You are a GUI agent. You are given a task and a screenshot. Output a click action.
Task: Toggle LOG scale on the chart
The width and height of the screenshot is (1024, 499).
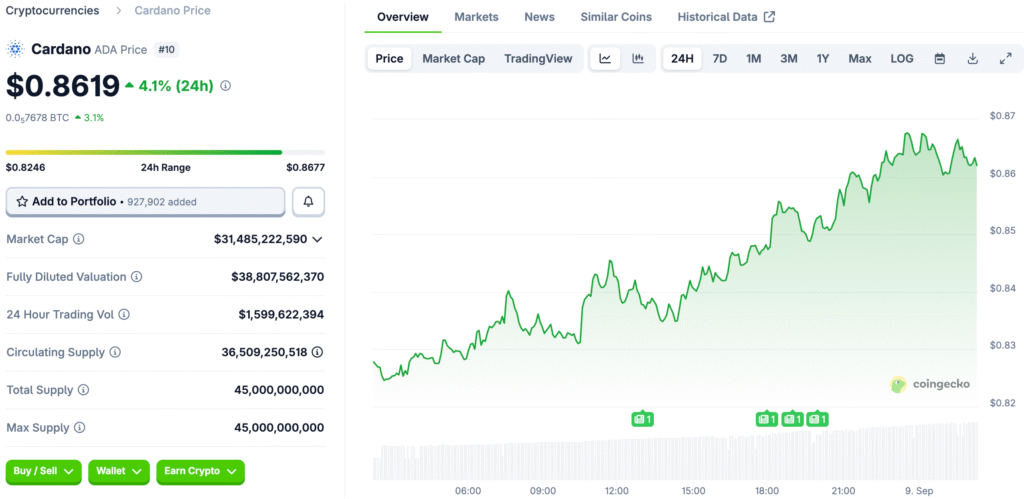902,59
